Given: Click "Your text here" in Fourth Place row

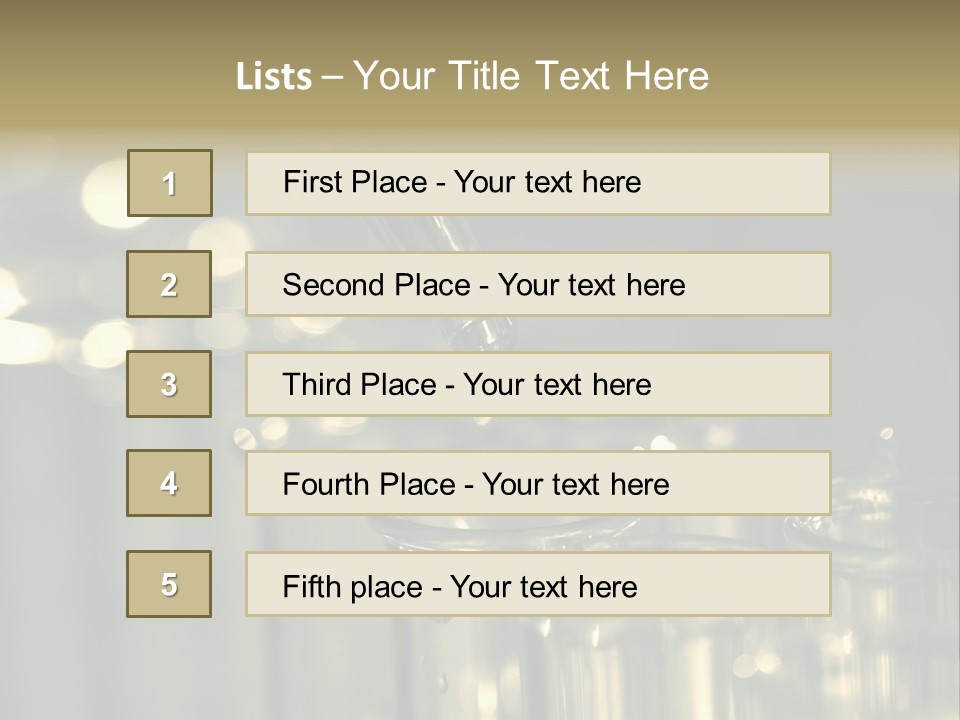Looking at the screenshot, I should click(575, 485).
